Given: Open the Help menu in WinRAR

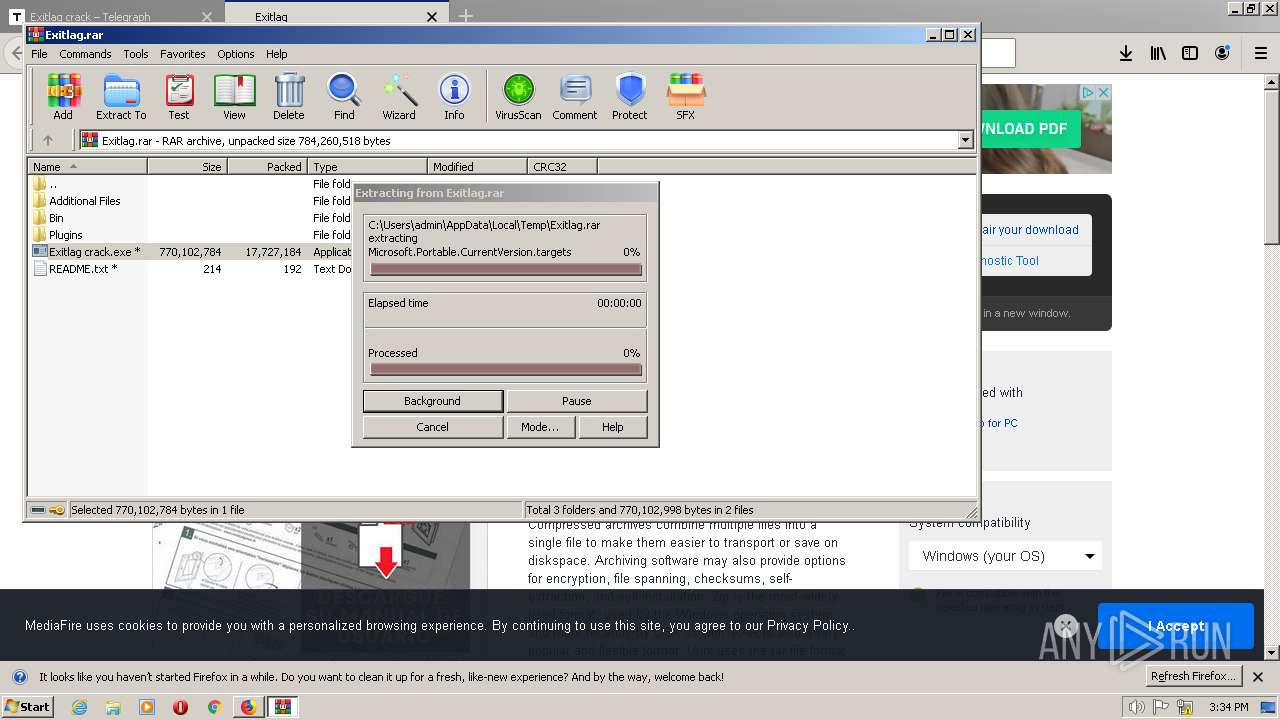Looking at the screenshot, I should tap(277, 54).
